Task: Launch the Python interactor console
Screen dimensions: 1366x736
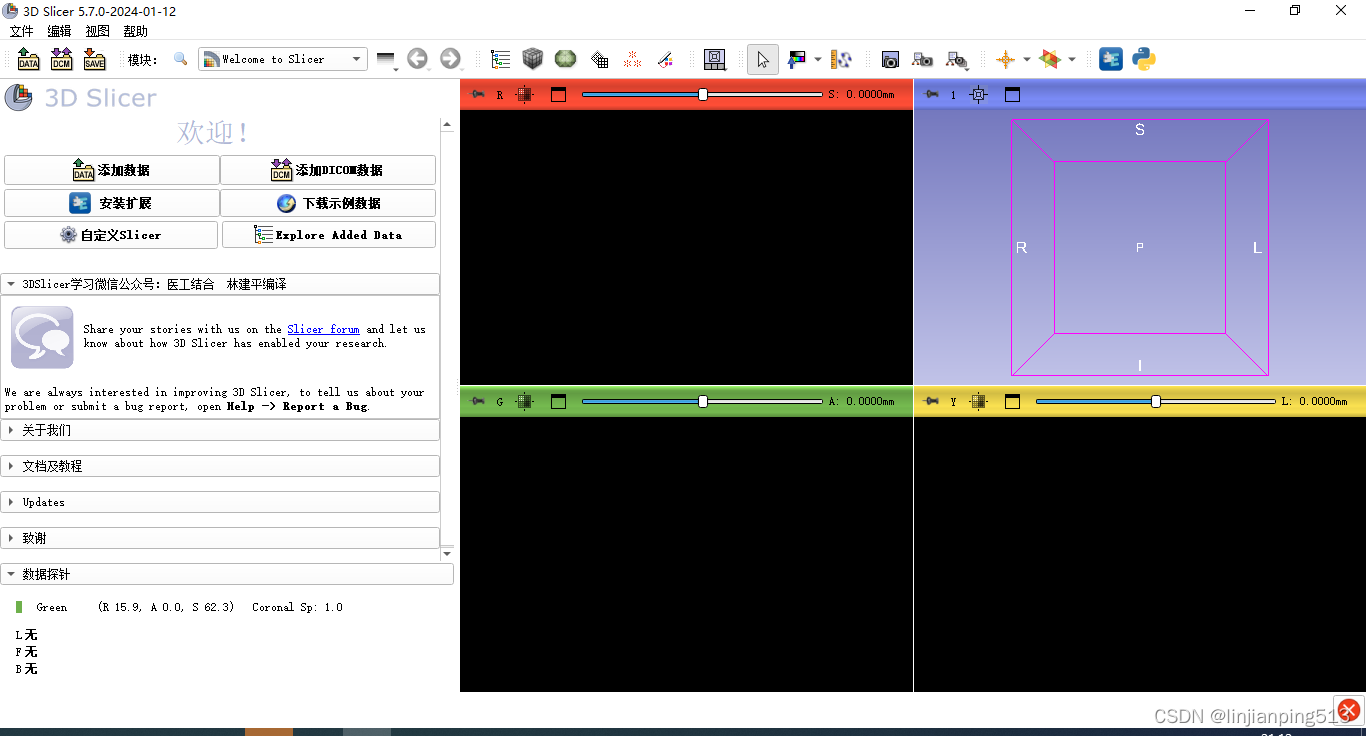Action: coord(1143,59)
